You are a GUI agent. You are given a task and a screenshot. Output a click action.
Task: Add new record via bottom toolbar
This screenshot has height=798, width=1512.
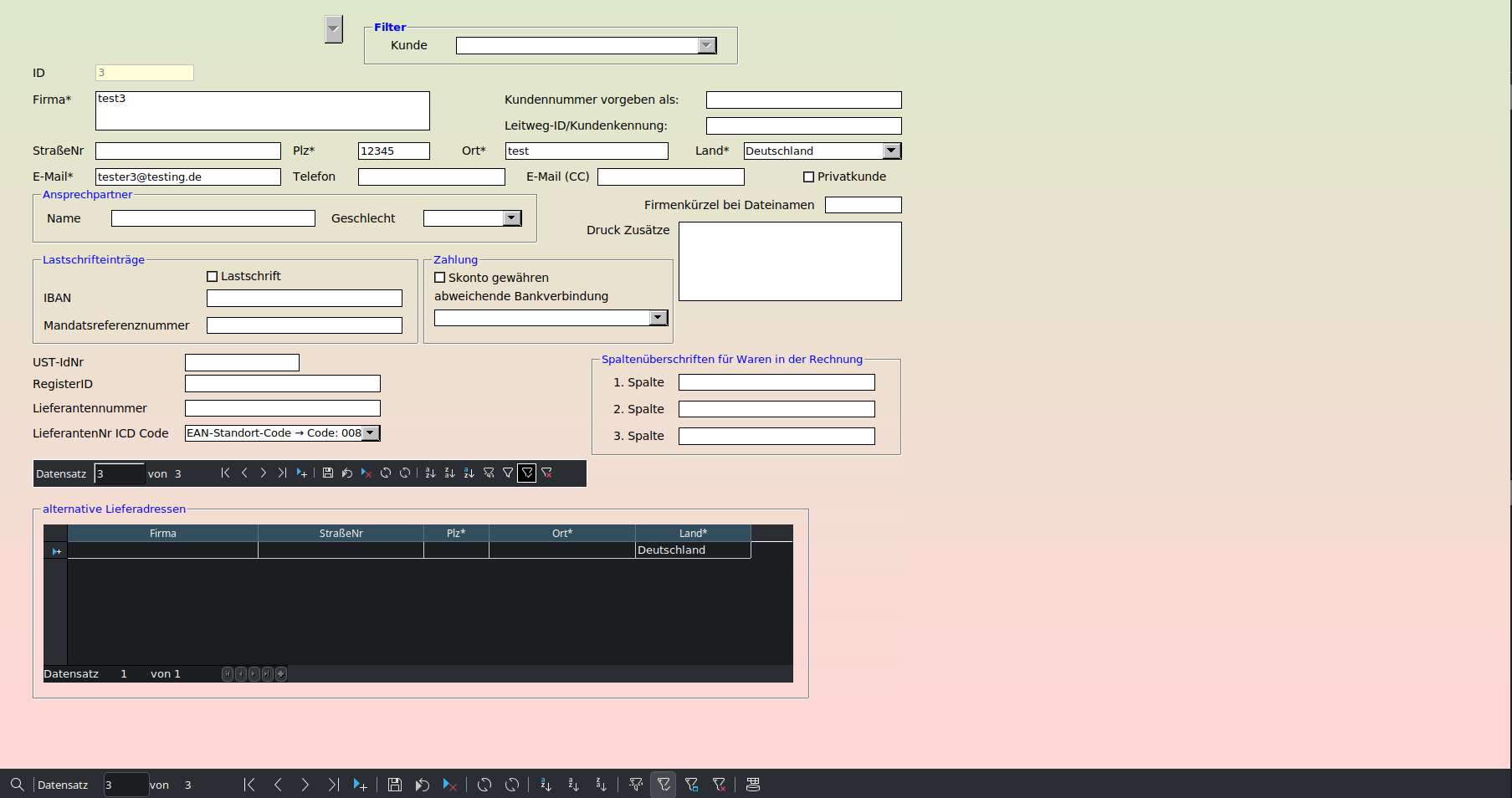pyautogui.click(x=361, y=785)
